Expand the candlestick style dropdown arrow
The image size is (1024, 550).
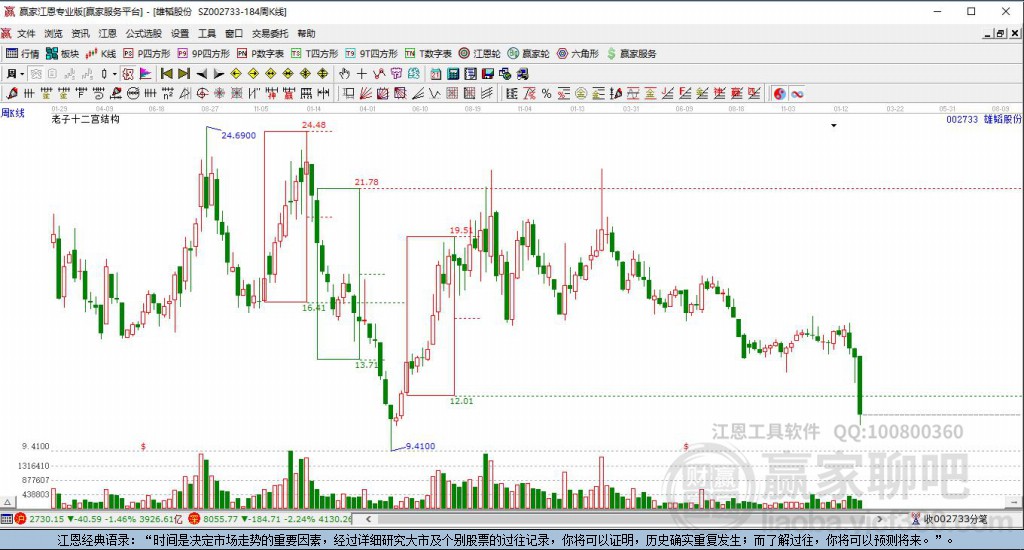click(114, 74)
